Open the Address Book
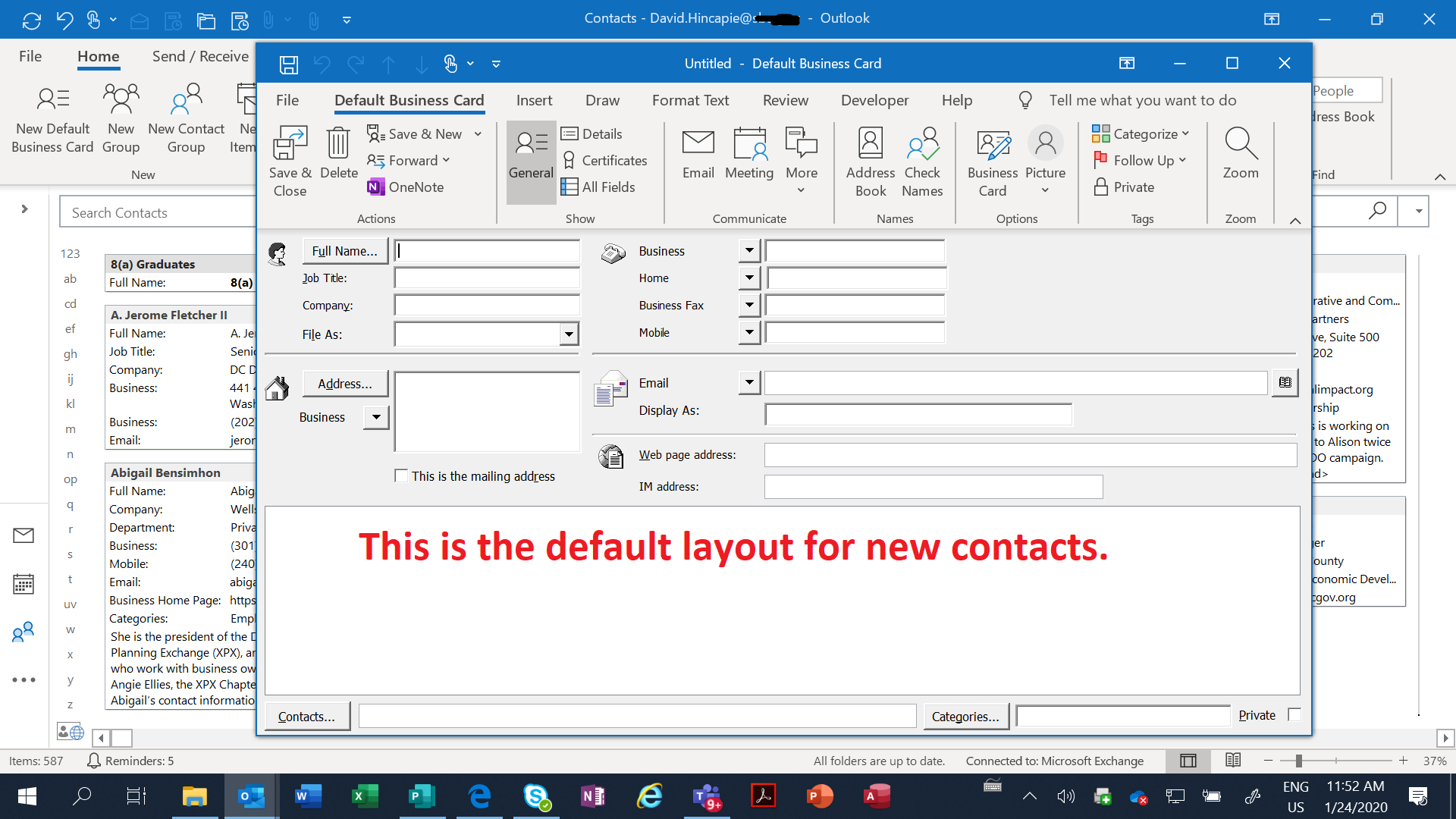Screen dimensions: 1456x819 (871, 162)
